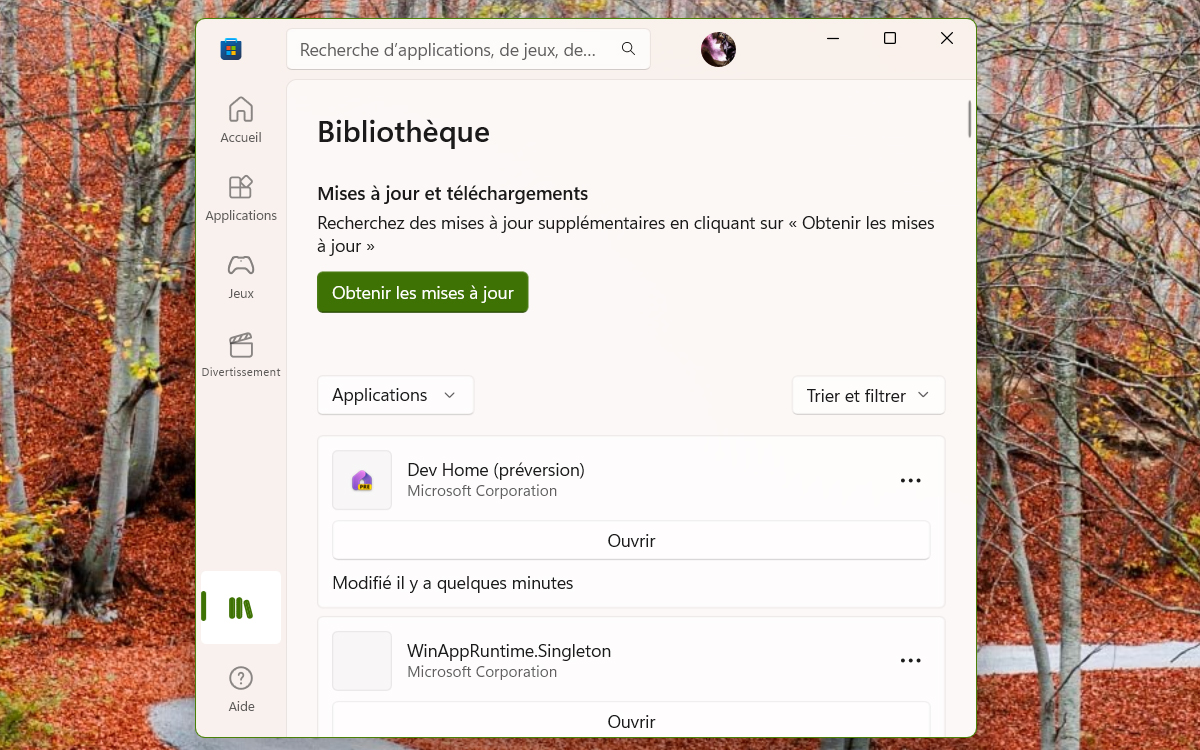Viewport: 1200px width, 750px height.
Task: Select the Bibliothèque library sidebar icon
Action: pyautogui.click(x=241, y=607)
